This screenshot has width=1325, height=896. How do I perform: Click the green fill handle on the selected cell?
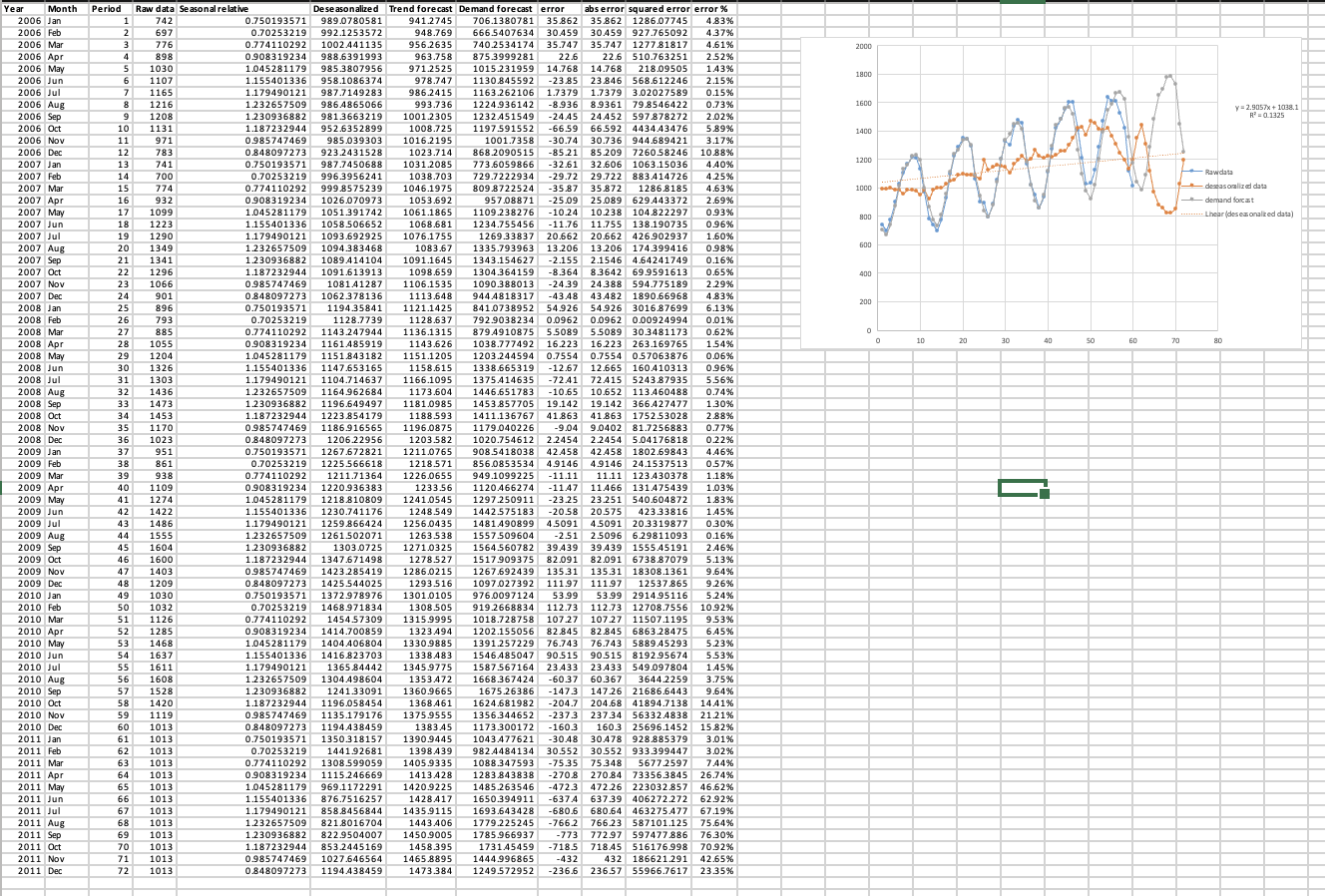[x=1044, y=492]
